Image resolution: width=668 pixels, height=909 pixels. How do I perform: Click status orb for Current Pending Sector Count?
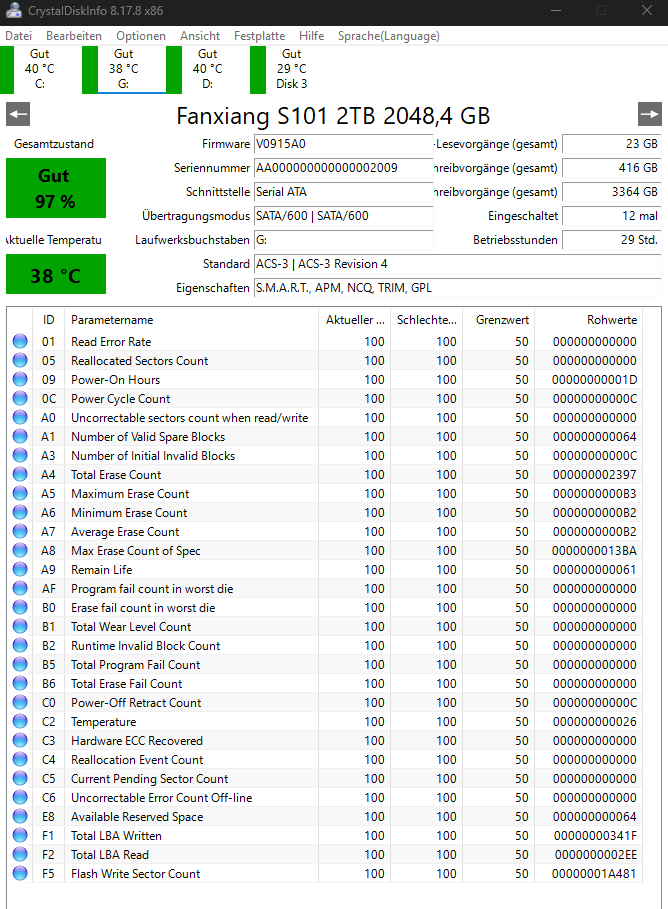[x=20, y=779]
